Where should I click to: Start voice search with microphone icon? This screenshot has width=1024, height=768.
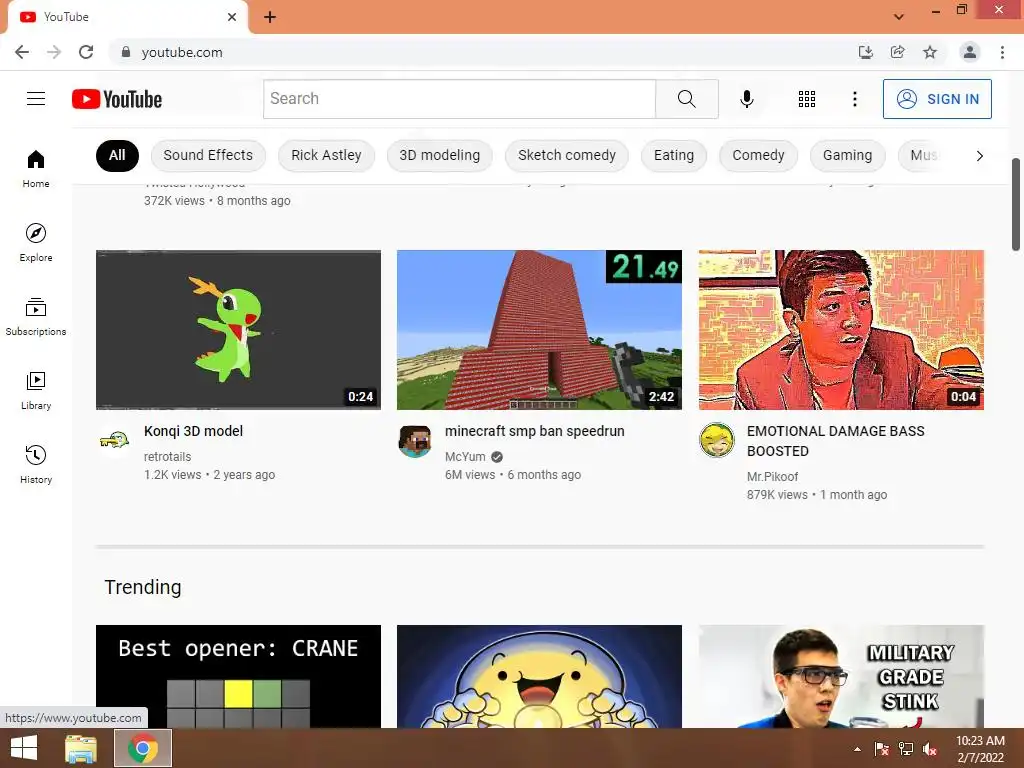pyautogui.click(x=746, y=99)
